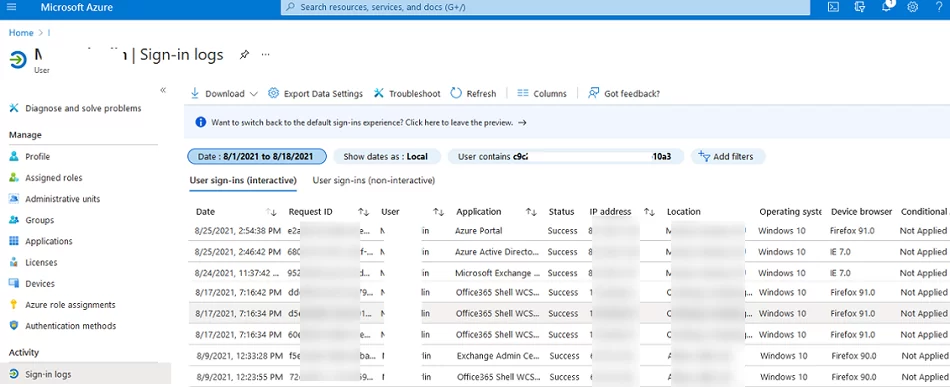Click Got feedback? text
Image resolution: width=950 pixels, height=387 pixels.
(x=632, y=94)
